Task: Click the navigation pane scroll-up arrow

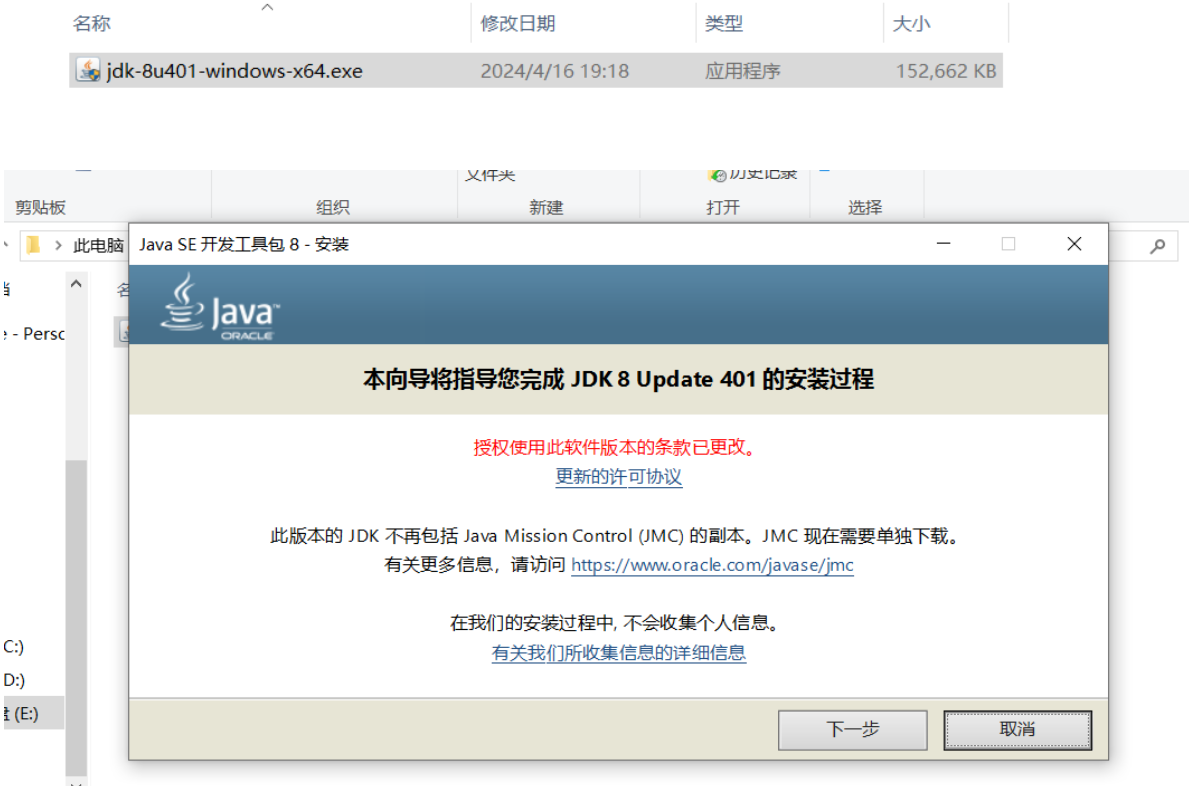Action: coord(76,284)
